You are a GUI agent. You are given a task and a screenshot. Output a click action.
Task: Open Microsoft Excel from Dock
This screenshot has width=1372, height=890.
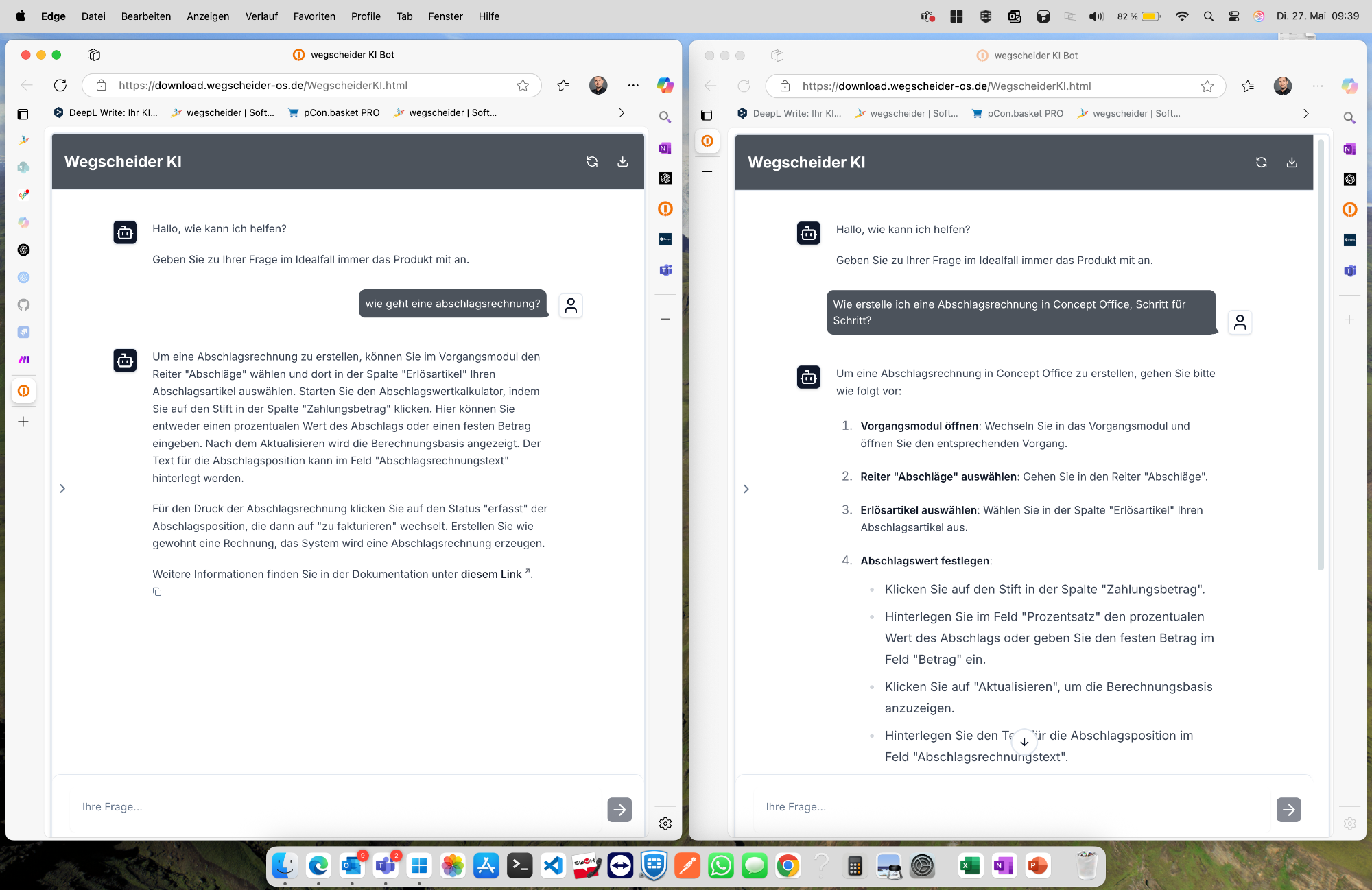(x=970, y=866)
